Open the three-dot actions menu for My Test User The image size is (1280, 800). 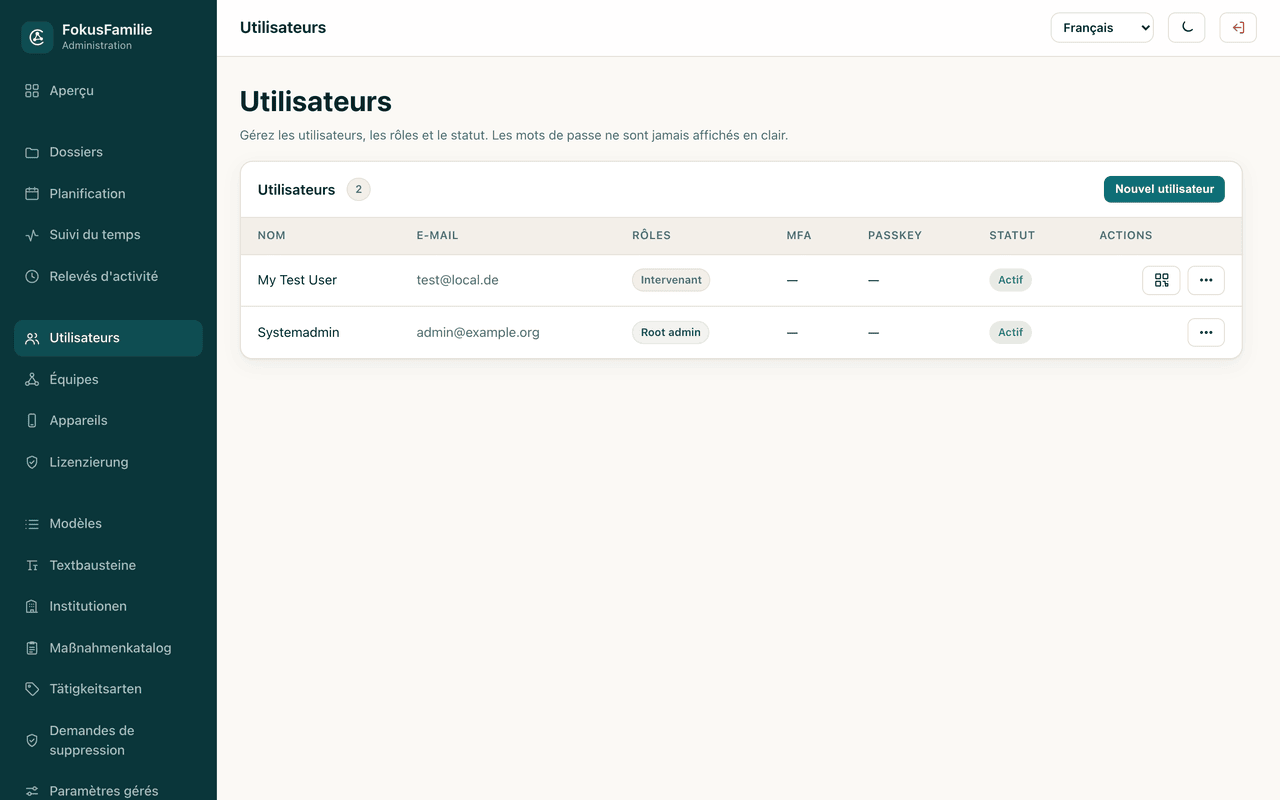pyautogui.click(x=1206, y=280)
